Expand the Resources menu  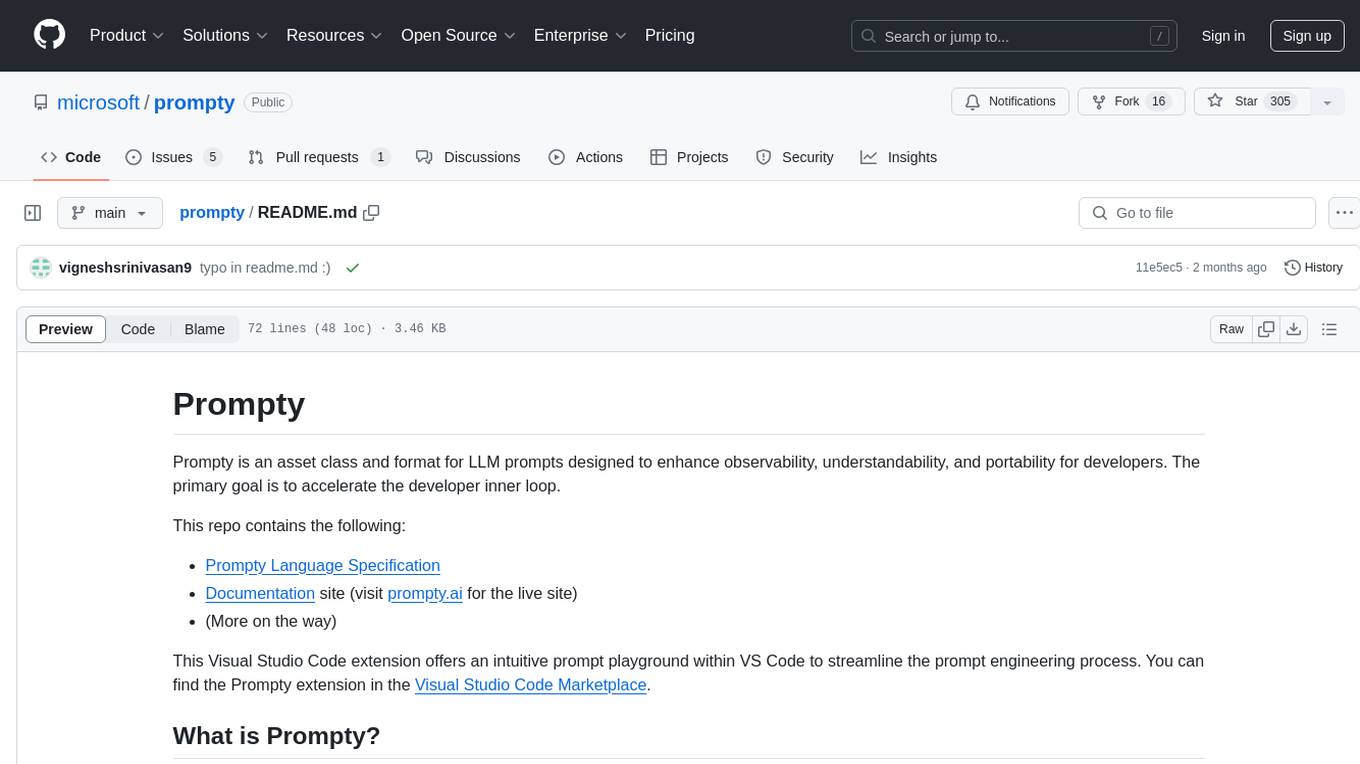click(334, 35)
